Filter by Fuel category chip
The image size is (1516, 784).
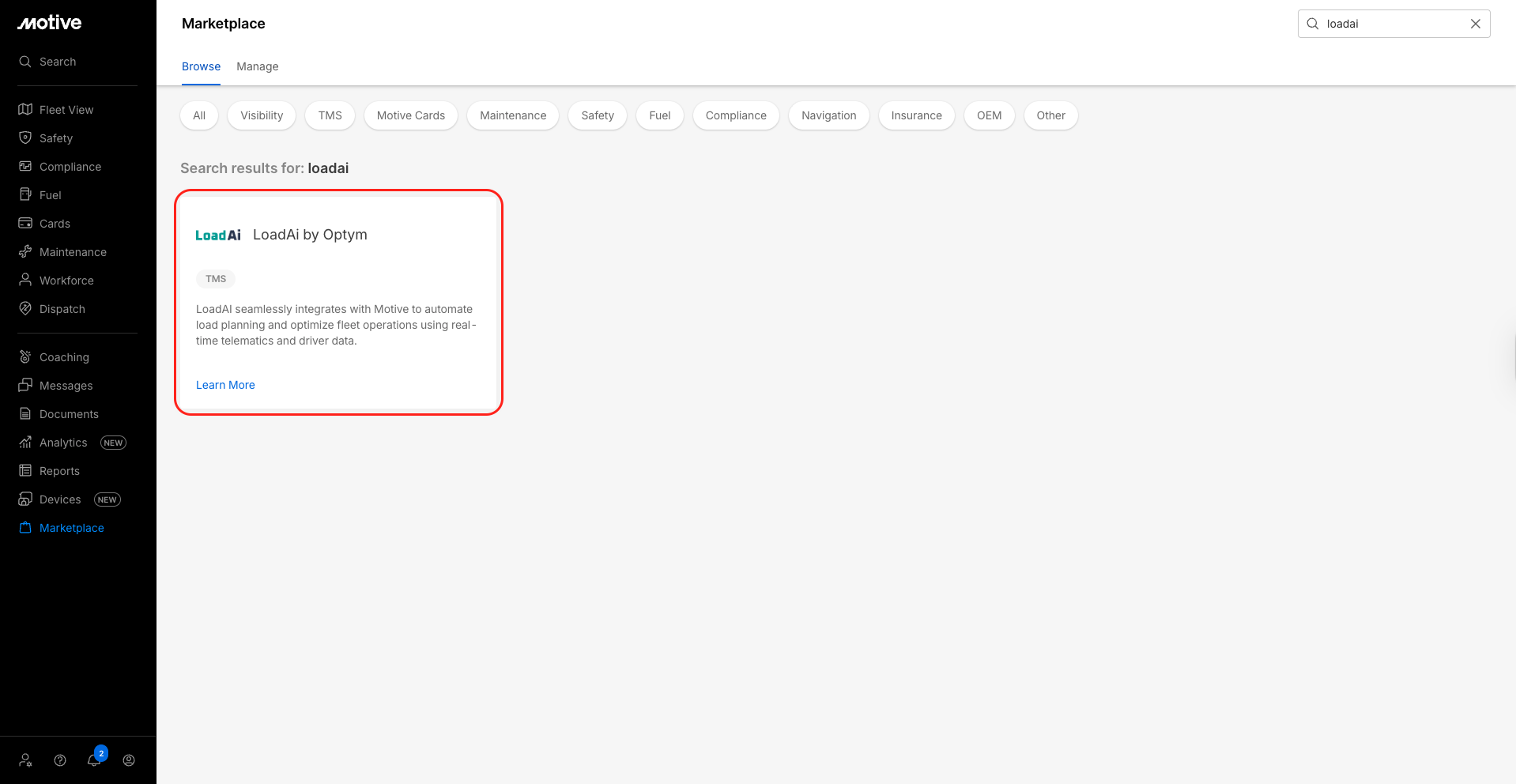pos(660,115)
